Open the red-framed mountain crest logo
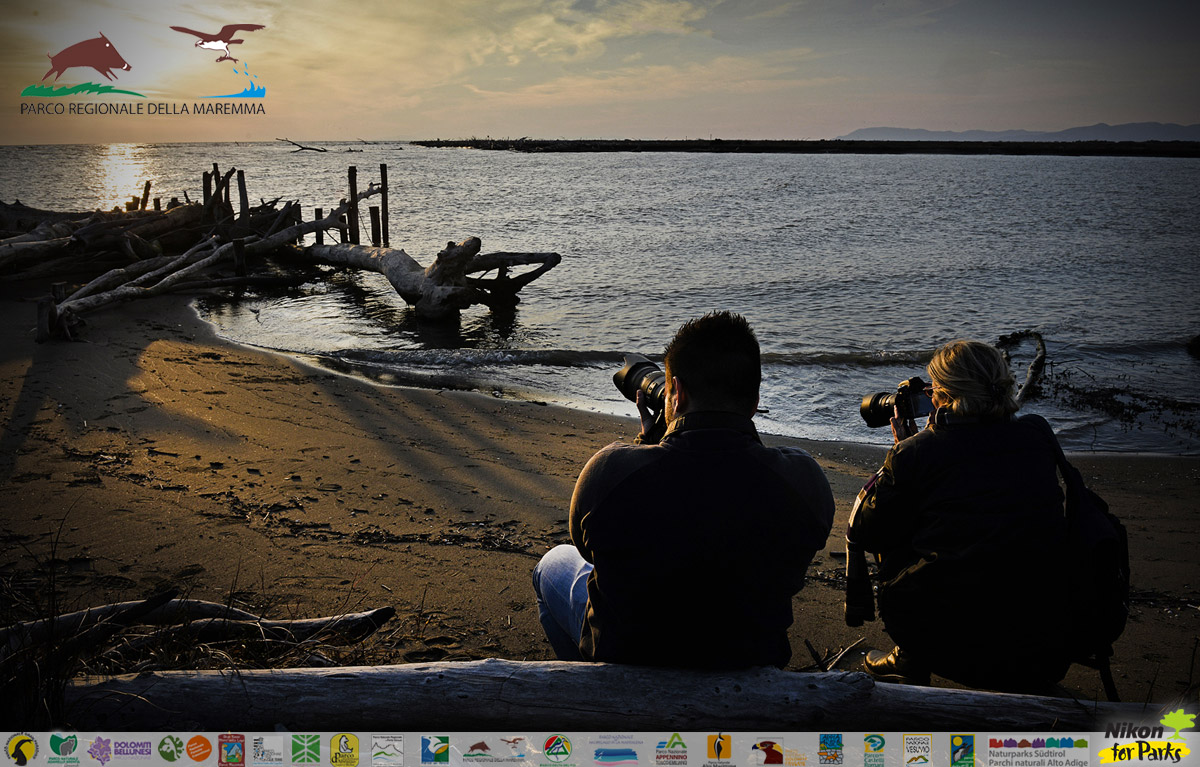Screen dimensions: 1200x767 tap(231, 749)
